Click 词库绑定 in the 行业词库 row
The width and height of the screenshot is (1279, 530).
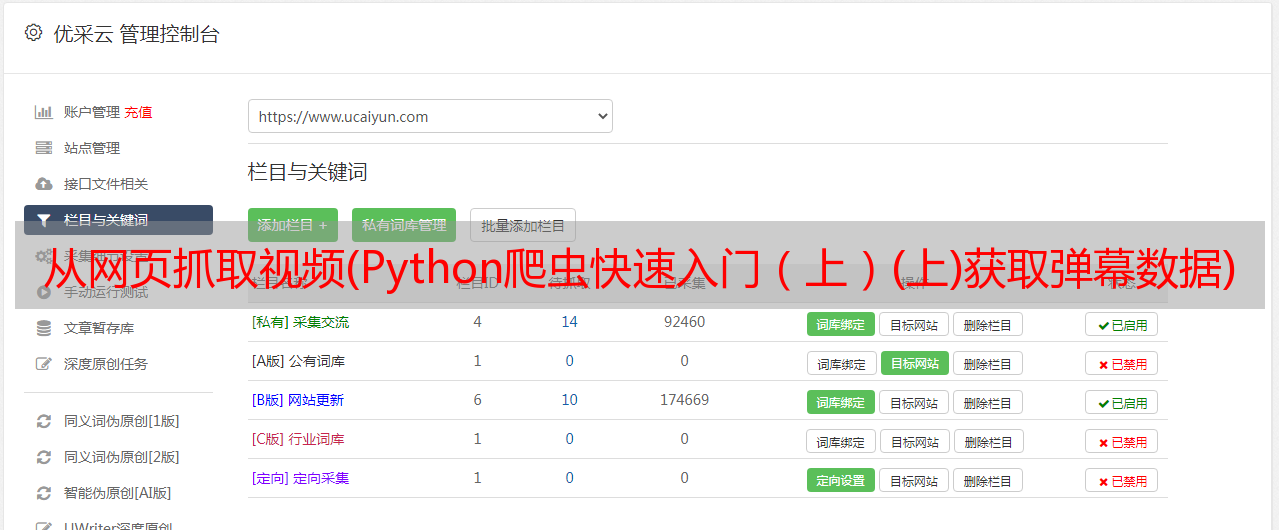[x=841, y=441]
